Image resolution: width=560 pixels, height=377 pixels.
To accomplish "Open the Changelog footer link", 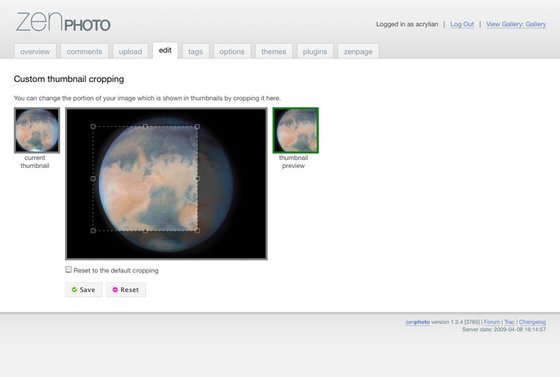I will pos(532,322).
